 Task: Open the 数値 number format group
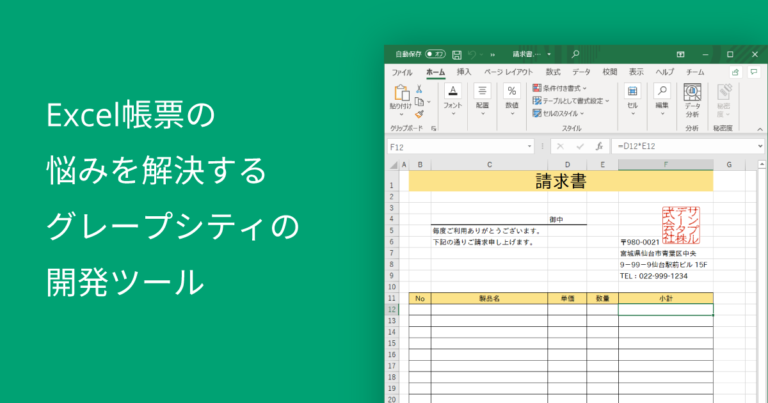point(512,100)
